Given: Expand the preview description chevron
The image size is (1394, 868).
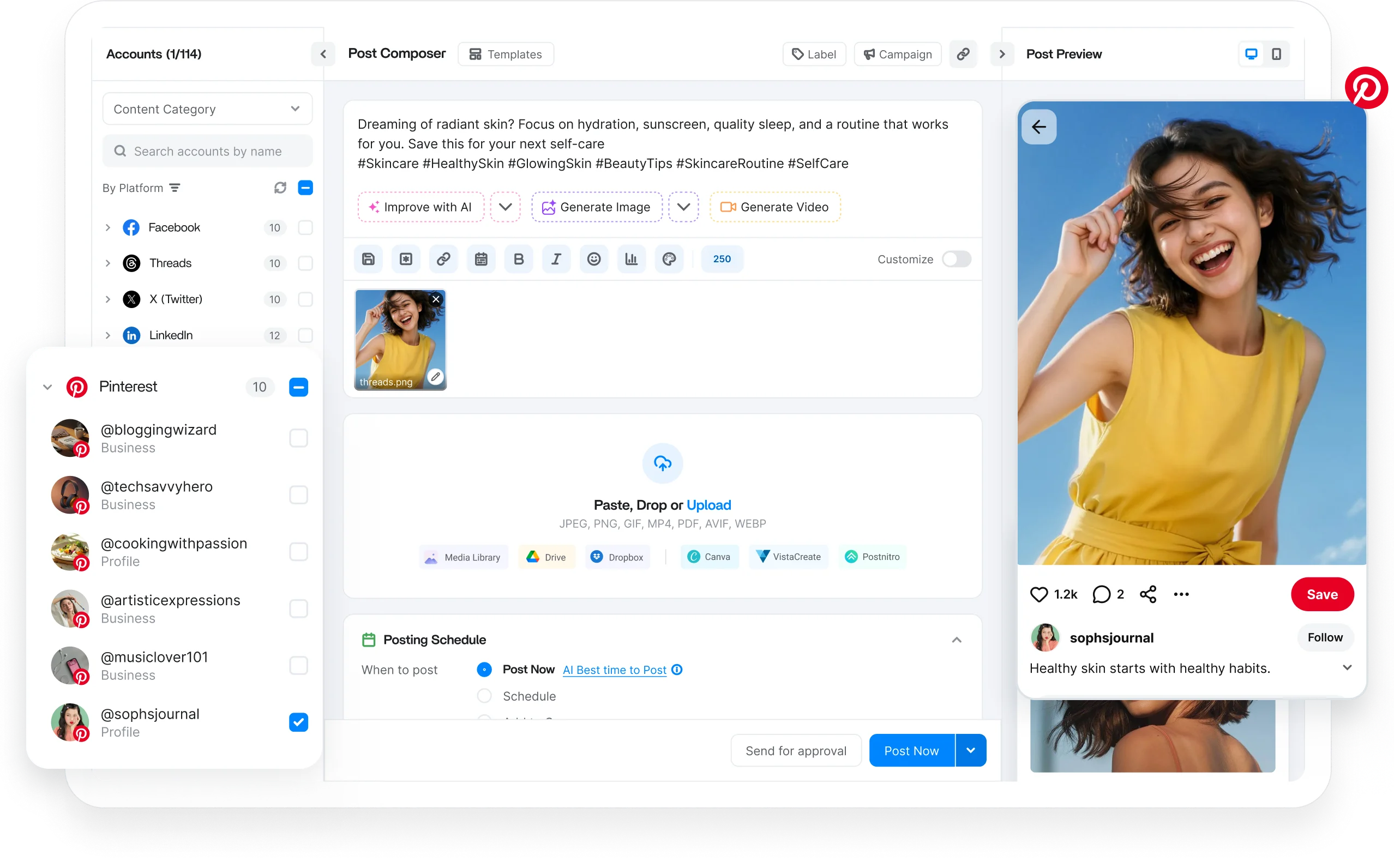Looking at the screenshot, I should [1347, 668].
